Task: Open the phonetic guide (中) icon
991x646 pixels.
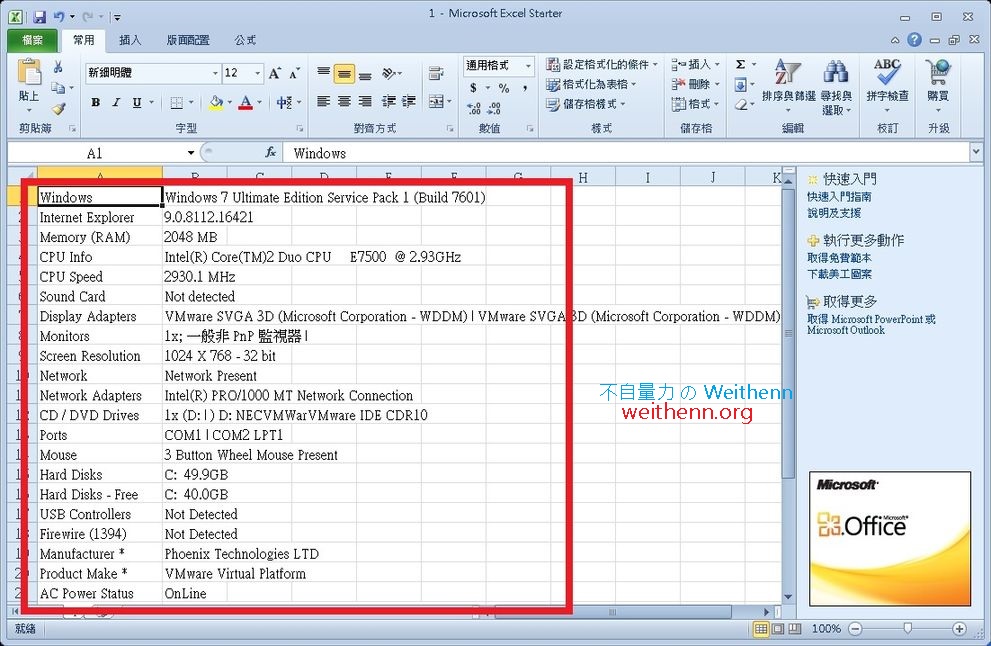Action: coord(284,102)
